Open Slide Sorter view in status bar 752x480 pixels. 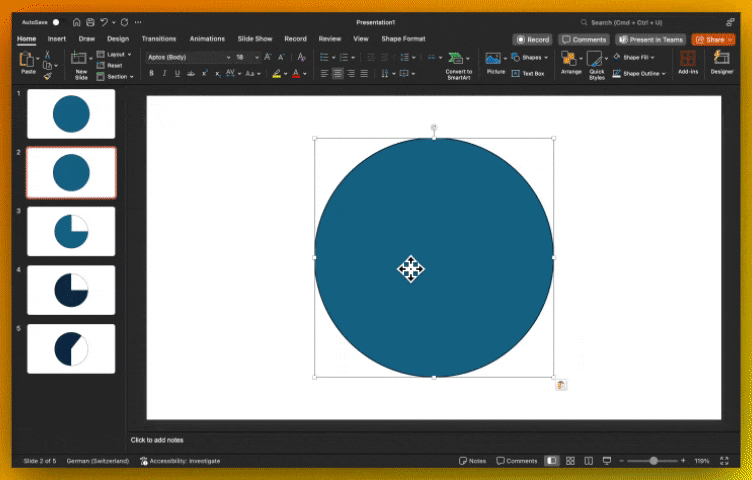click(x=570, y=461)
